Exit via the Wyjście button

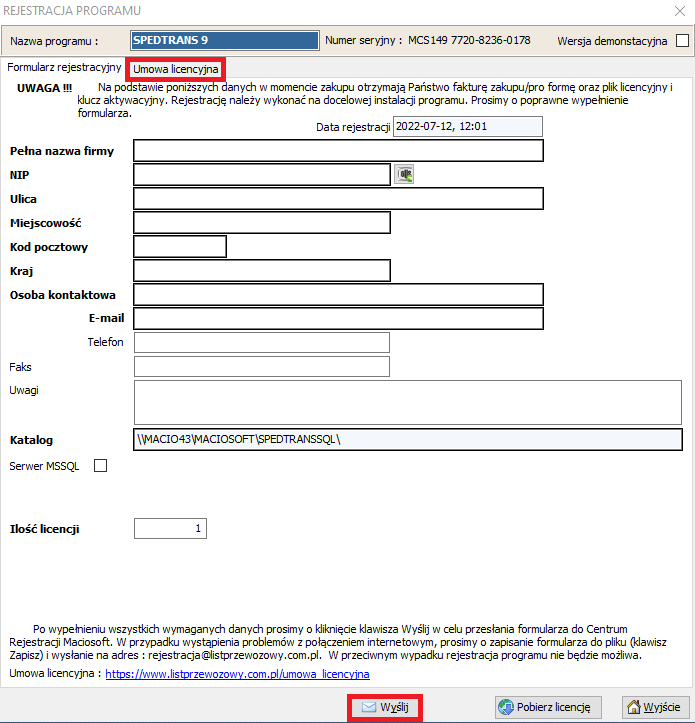point(655,707)
